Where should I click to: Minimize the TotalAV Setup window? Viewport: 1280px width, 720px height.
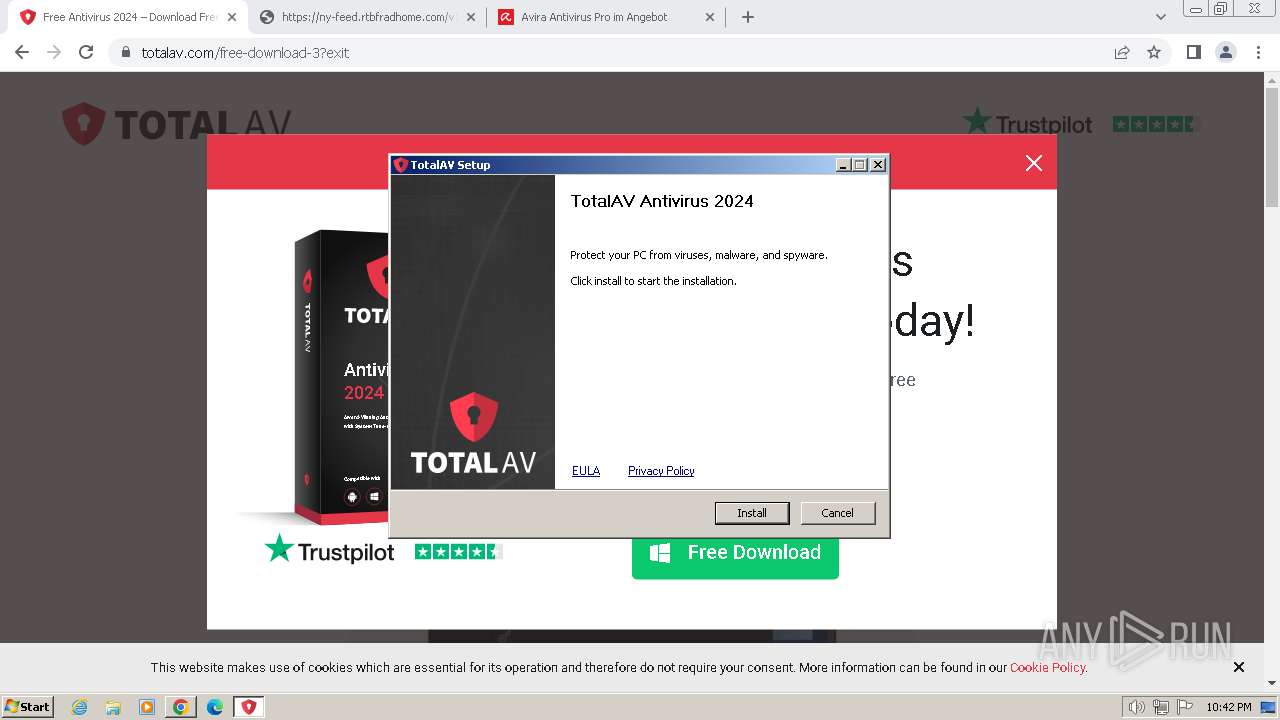(x=843, y=165)
